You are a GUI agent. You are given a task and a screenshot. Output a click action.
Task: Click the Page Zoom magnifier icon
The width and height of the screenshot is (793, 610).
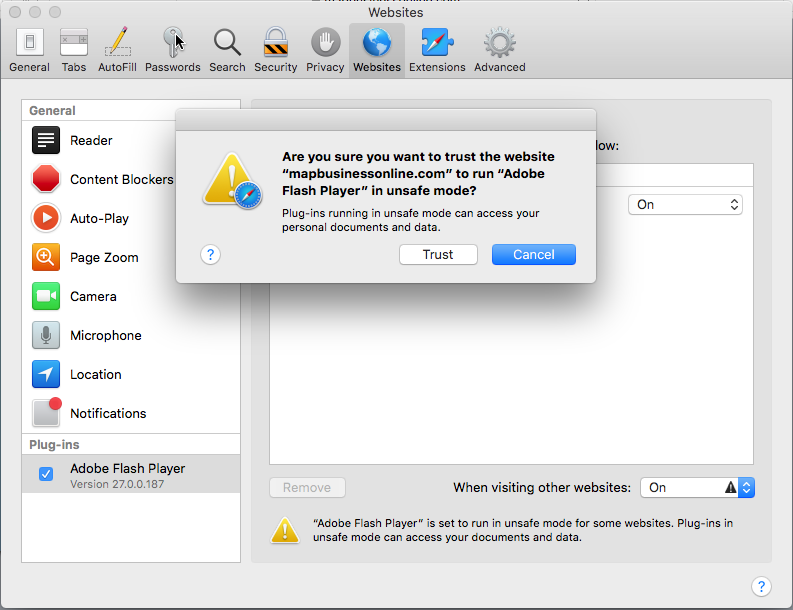click(46, 257)
